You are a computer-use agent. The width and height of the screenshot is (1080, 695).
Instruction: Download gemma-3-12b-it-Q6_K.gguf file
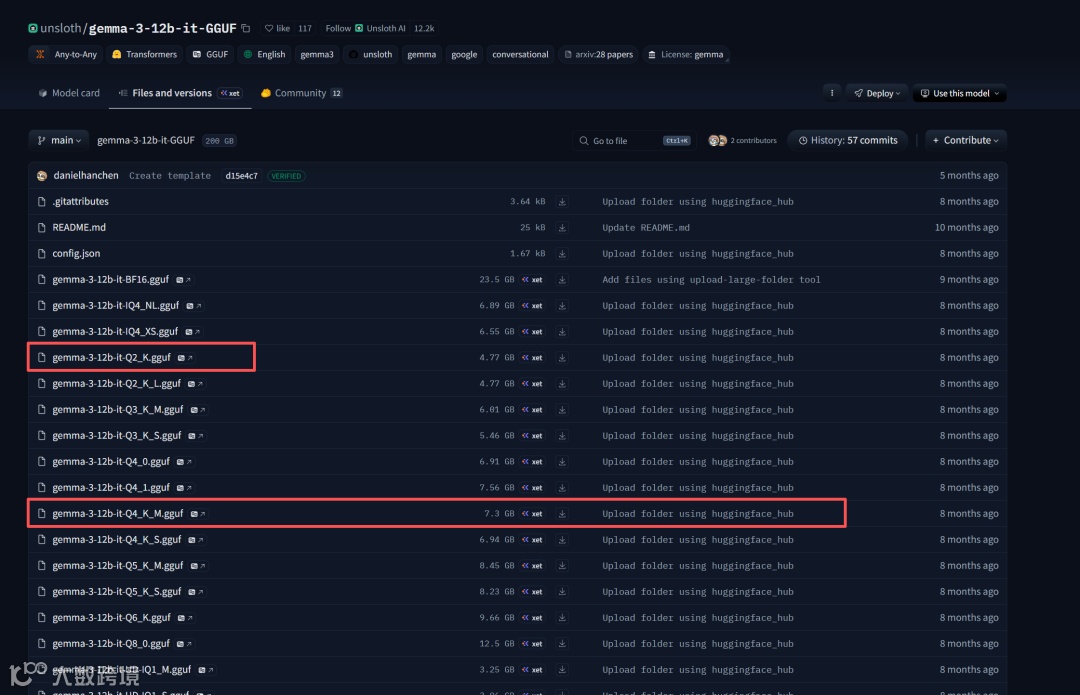(562, 618)
